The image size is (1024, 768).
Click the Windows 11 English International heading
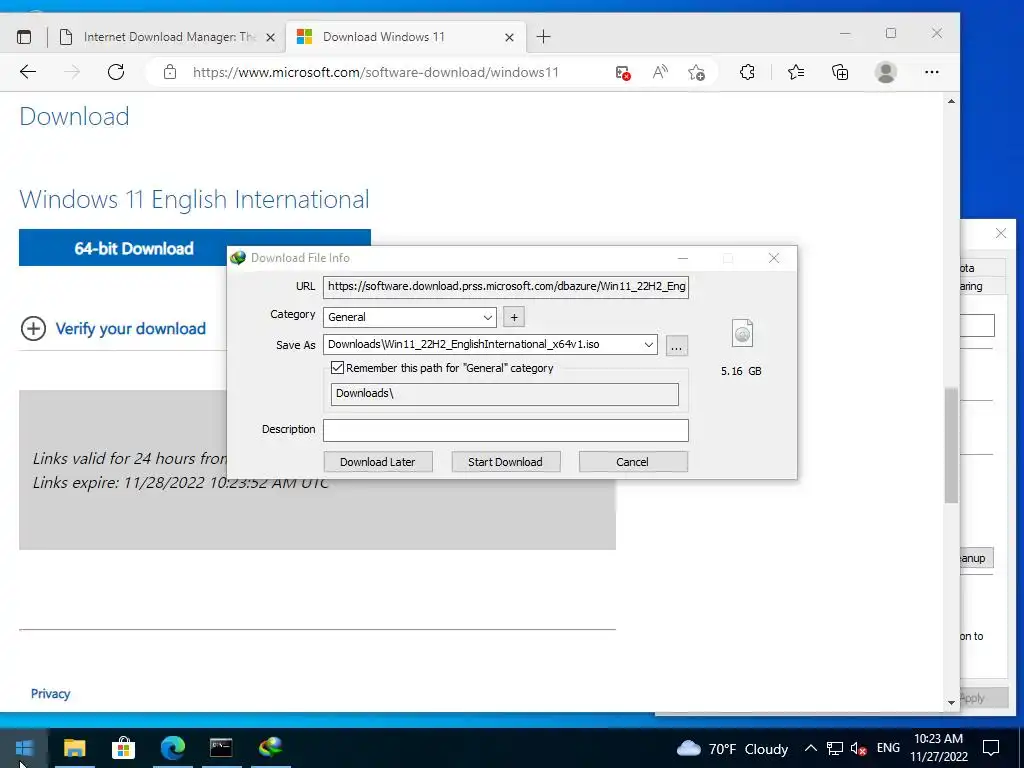point(194,200)
